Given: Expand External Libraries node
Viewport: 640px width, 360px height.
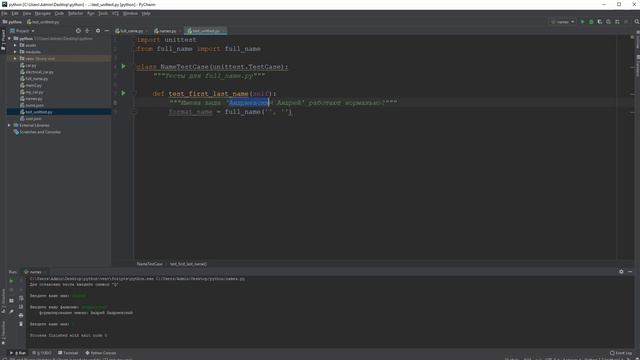Looking at the screenshot, I should click(x=9, y=125).
